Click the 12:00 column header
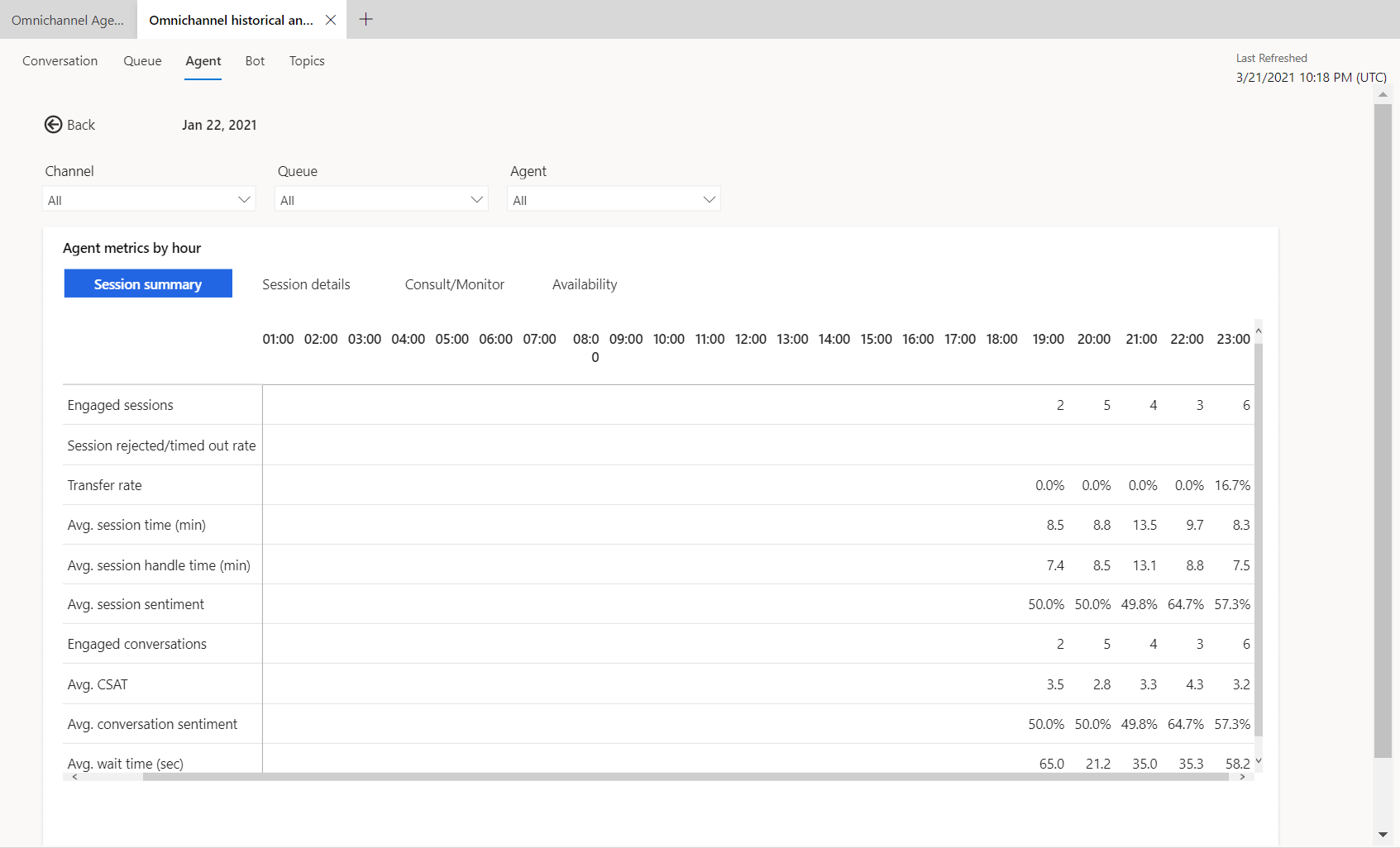The width and height of the screenshot is (1400, 848). click(x=751, y=339)
